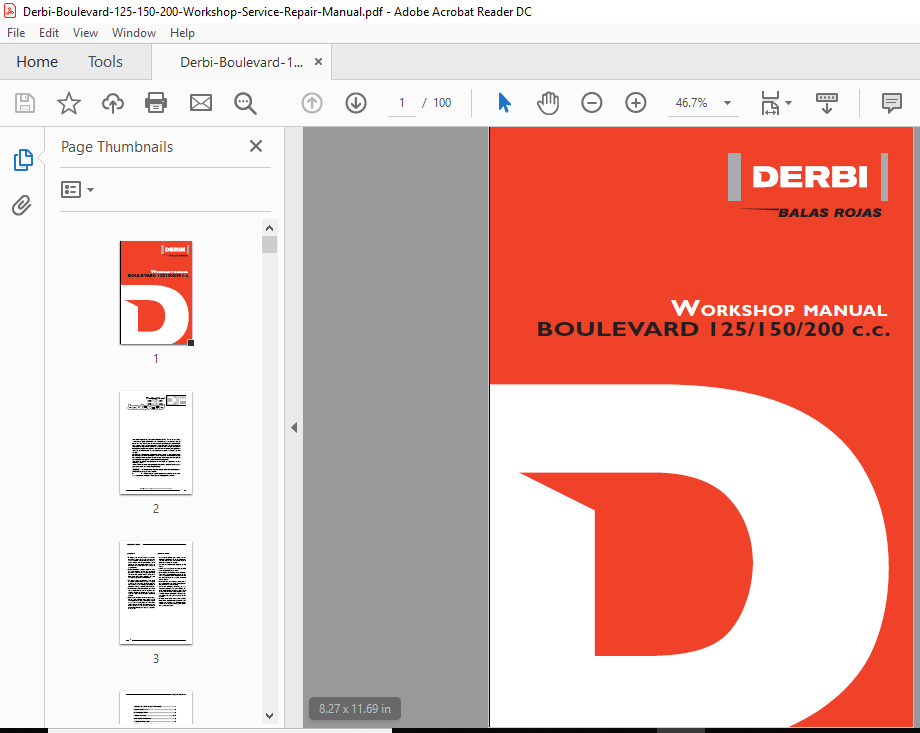Click the DERBI logo on the cover
The height and width of the screenshot is (733, 920).
809,177
